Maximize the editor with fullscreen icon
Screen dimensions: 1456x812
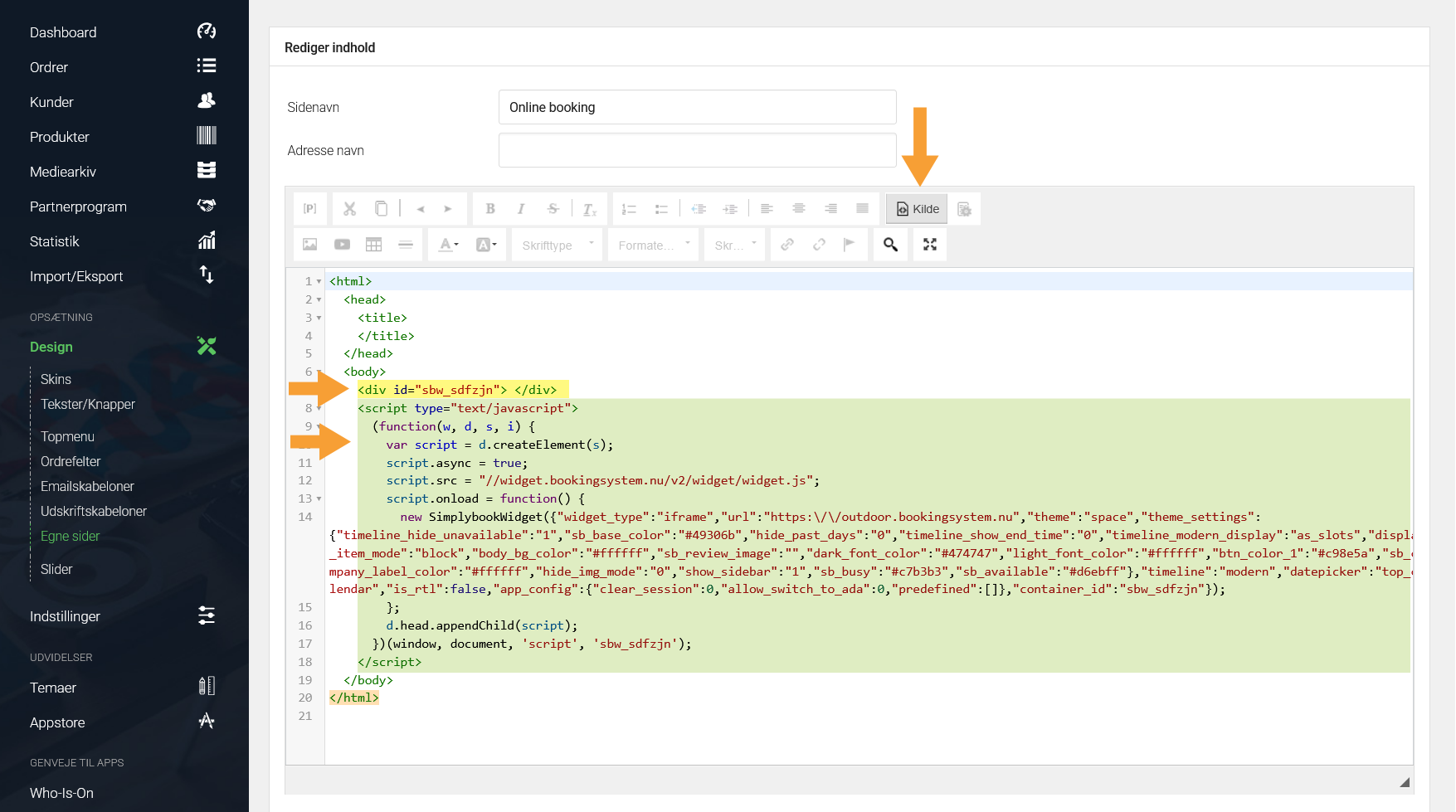pyautogui.click(x=930, y=245)
